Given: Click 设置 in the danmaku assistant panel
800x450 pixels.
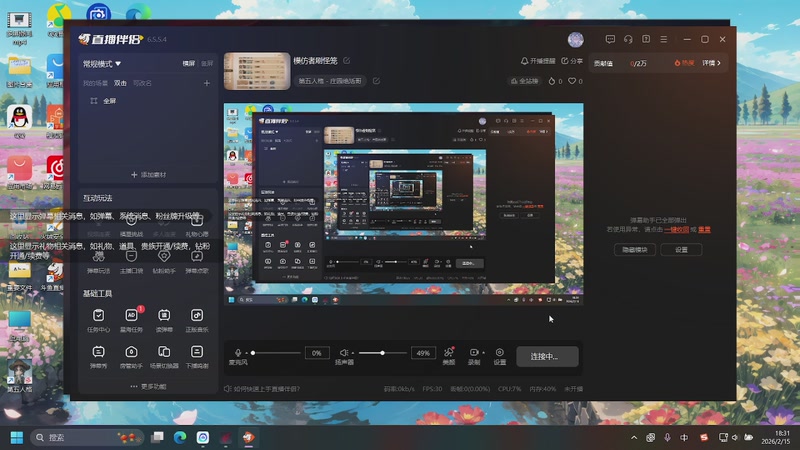Looking at the screenshot, I should click(681, 249).
